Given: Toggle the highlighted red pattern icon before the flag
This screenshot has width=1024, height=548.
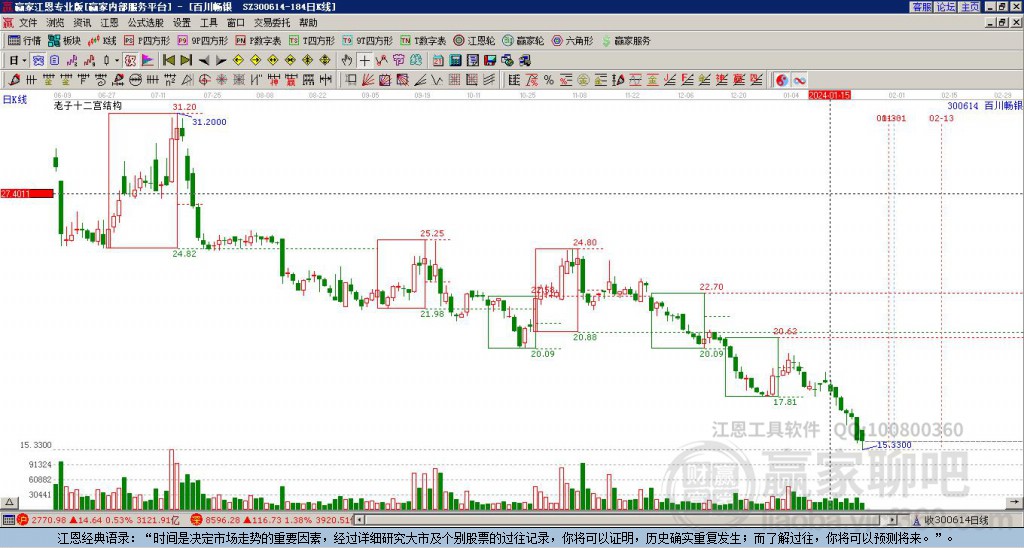Looking at the screenshot, I should coord(130,61).
